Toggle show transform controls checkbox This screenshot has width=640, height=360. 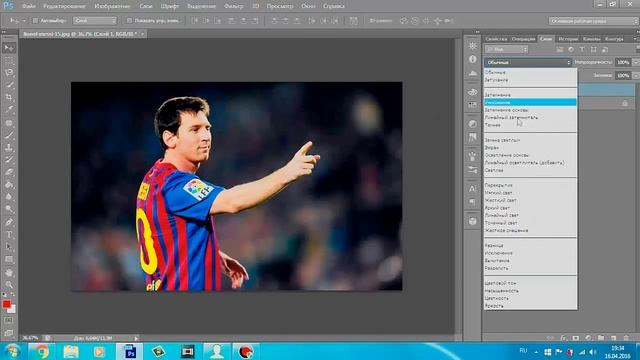(129, 20)
